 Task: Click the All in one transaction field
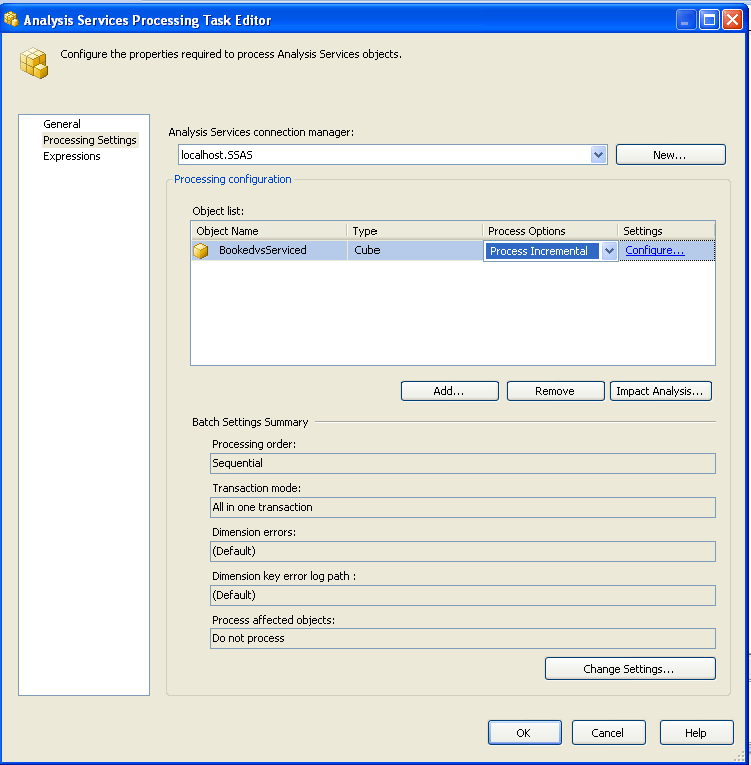coord(463,507)
